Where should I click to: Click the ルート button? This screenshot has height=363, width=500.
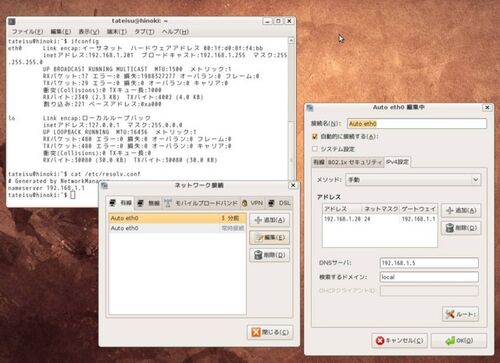[461, 314]
